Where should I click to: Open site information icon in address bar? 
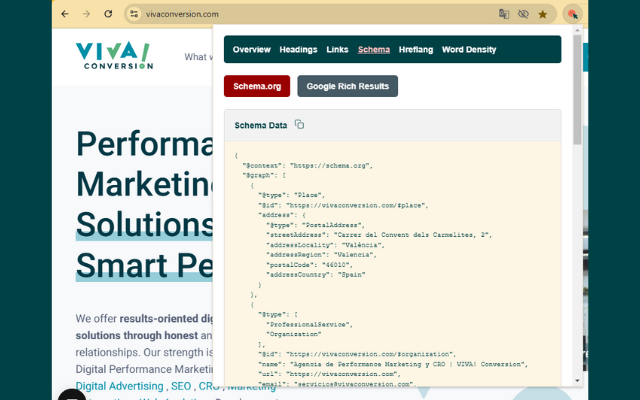click(134, 14)
